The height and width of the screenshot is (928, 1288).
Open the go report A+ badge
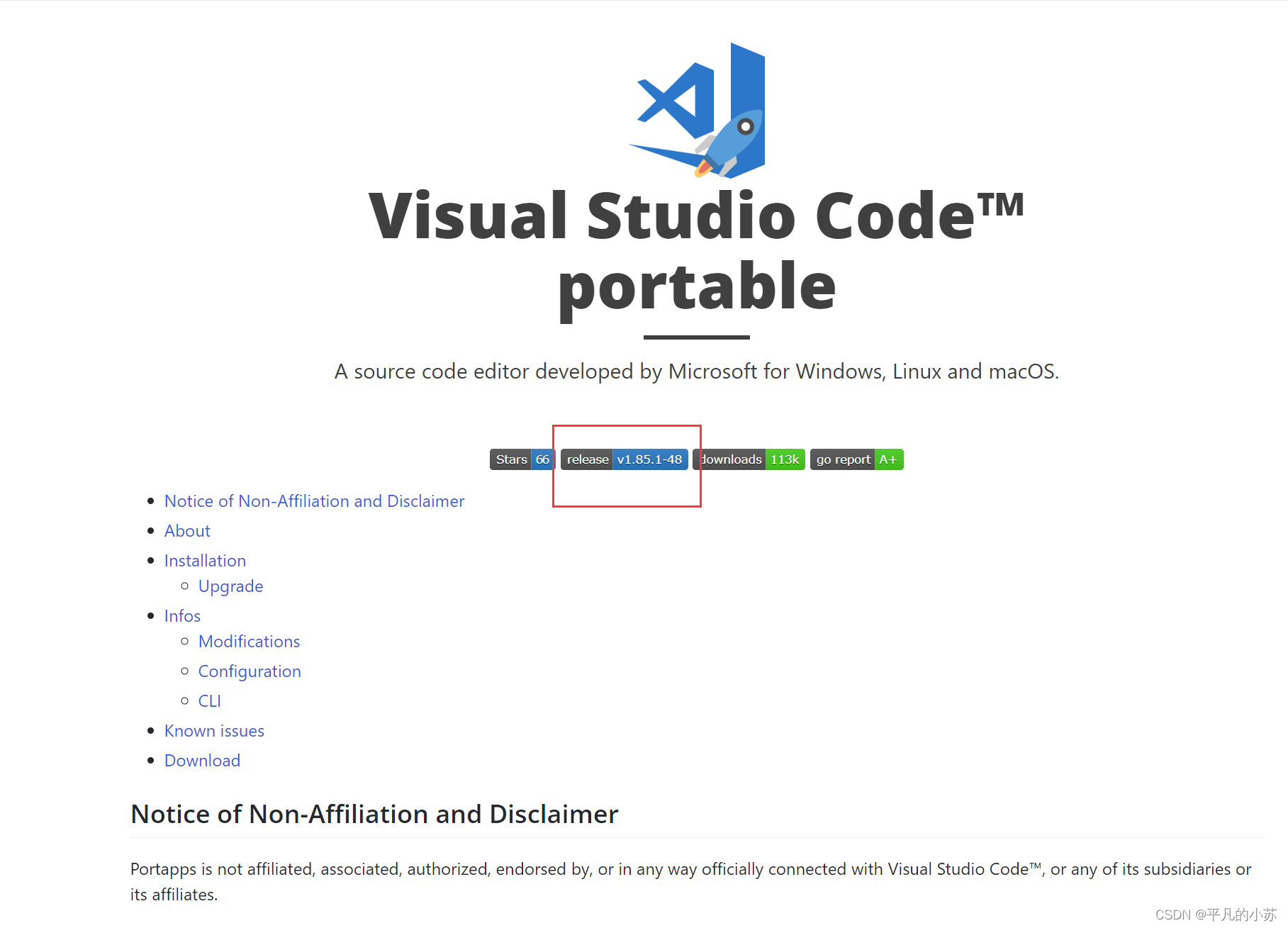[x=856, y=459]
